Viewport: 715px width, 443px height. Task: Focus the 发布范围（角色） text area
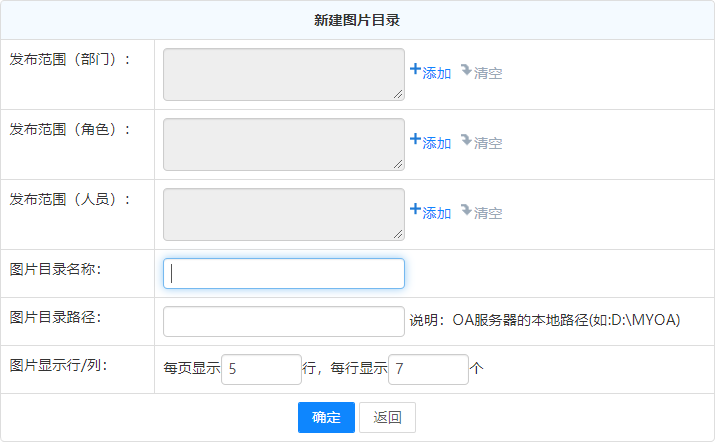pos(283,145)
